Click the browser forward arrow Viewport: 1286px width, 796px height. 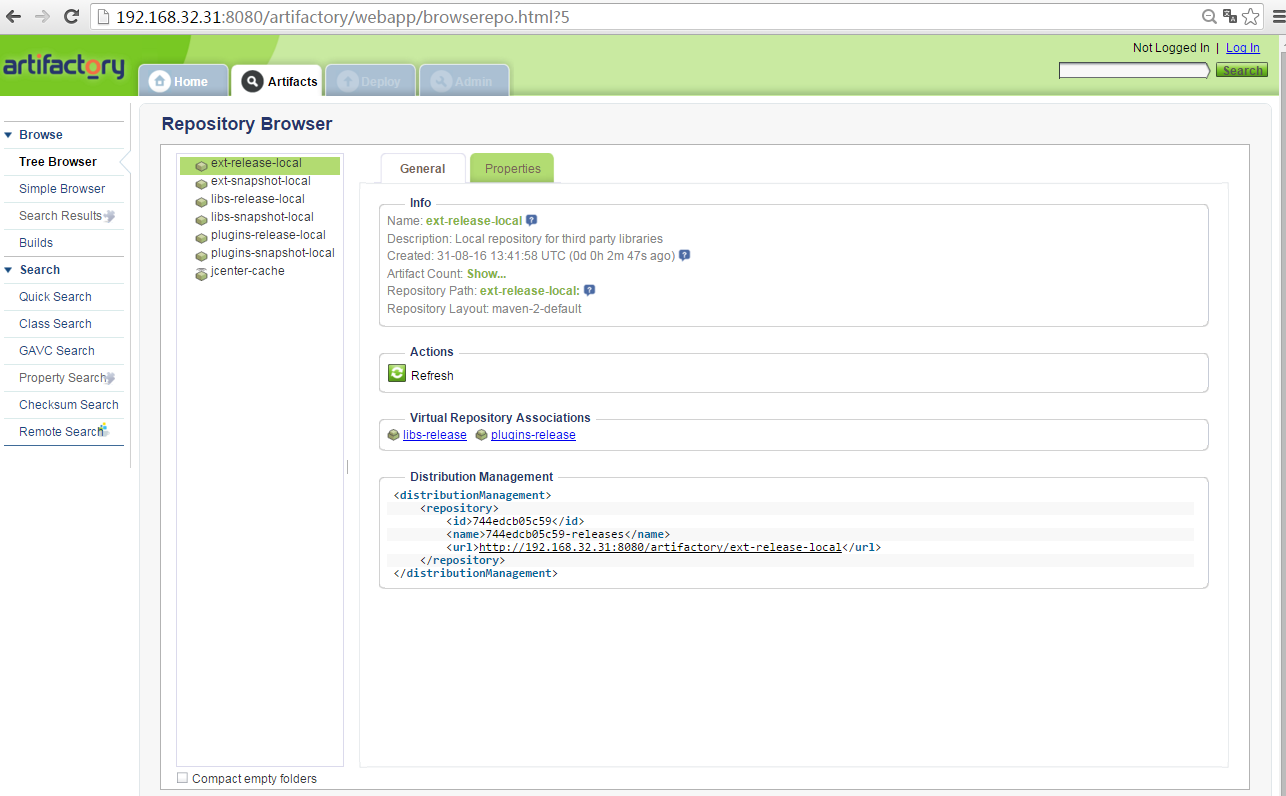coord(43,16)
